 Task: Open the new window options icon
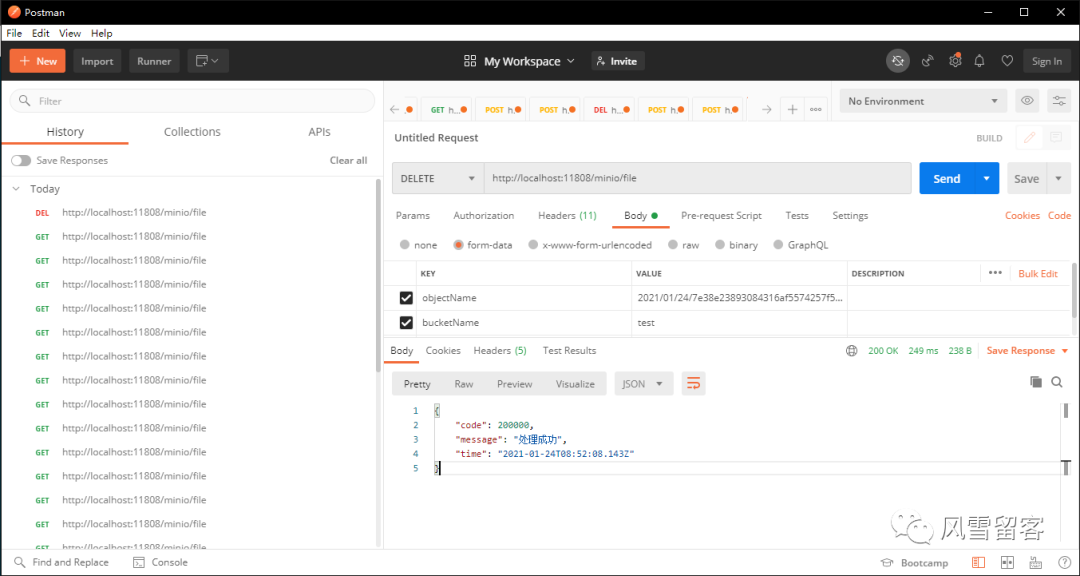207,61
